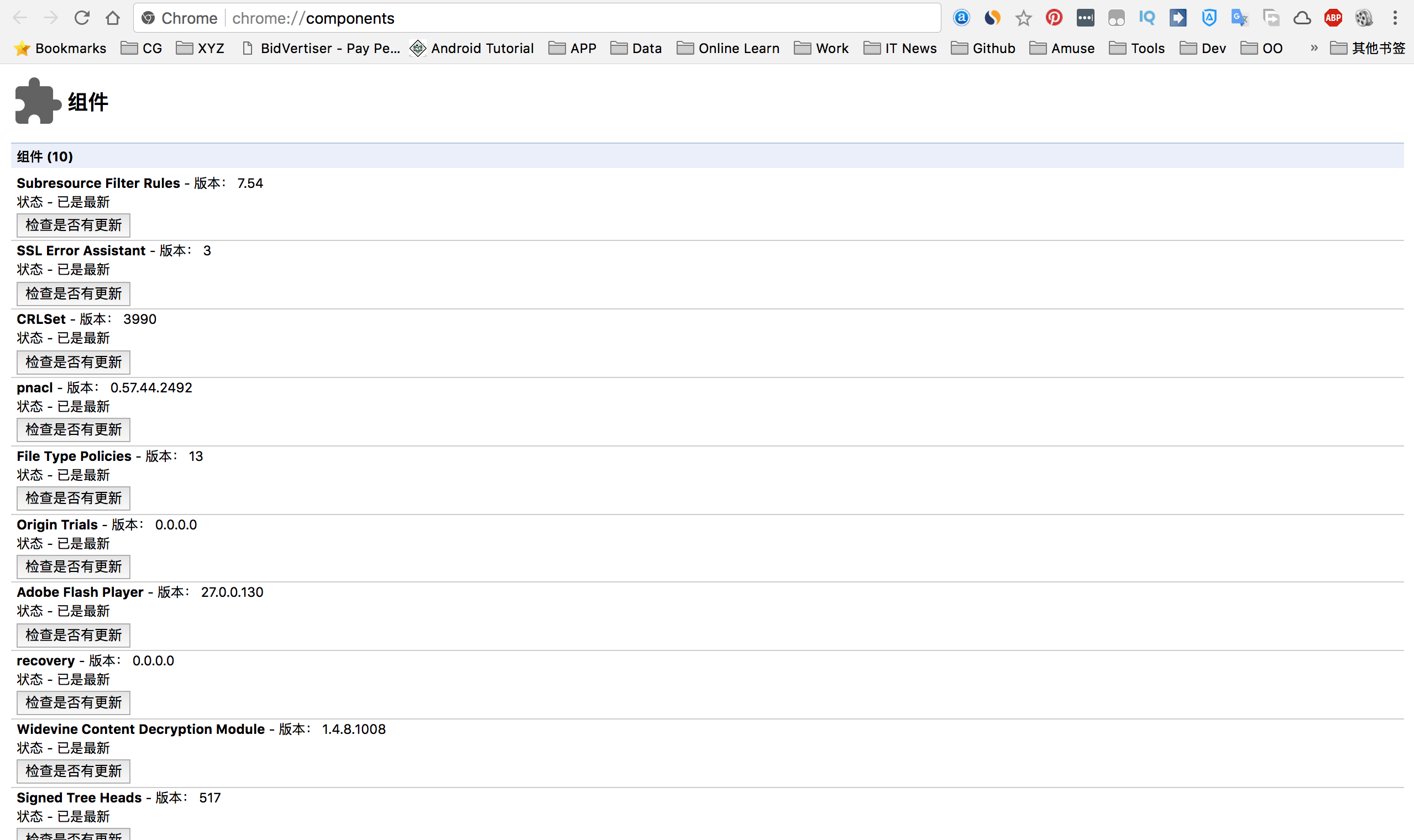Image resolution: width=1414 pixels, height=840 pixels.
Task: Click the puzzle piece components icon
Action: tap(38, 101)
